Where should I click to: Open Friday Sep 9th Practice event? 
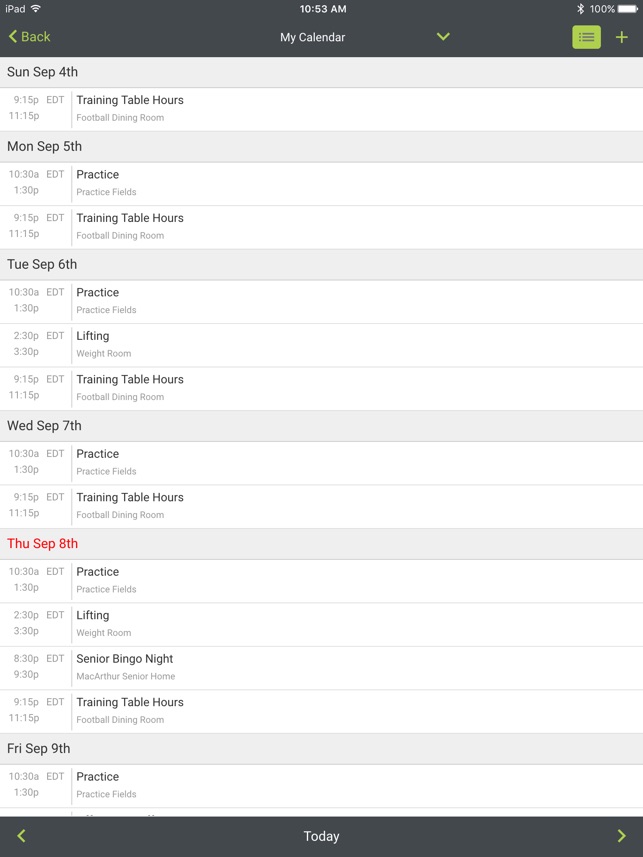pyautogui.click(x=322, y=785)
